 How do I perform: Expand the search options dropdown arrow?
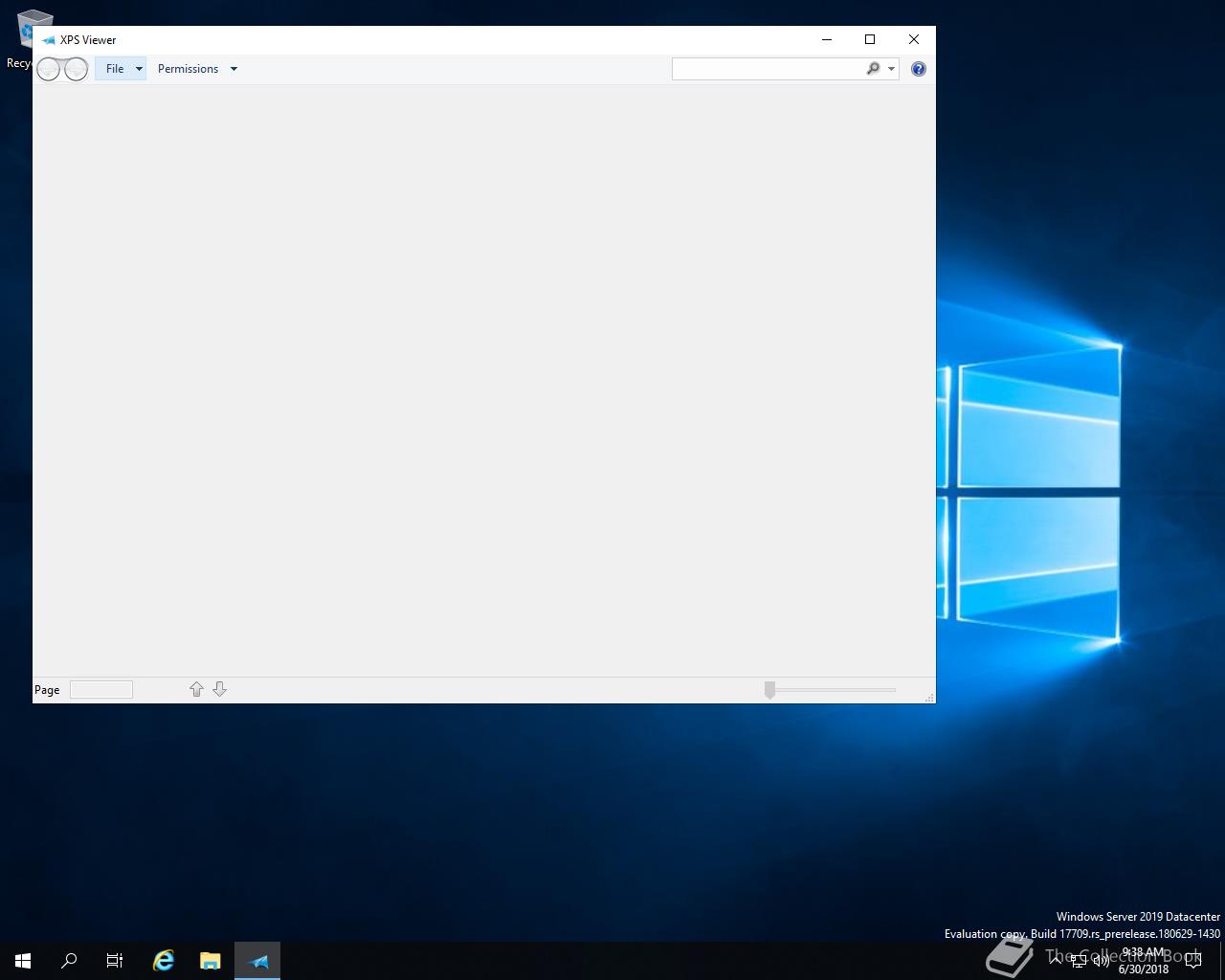click(891, 69)
